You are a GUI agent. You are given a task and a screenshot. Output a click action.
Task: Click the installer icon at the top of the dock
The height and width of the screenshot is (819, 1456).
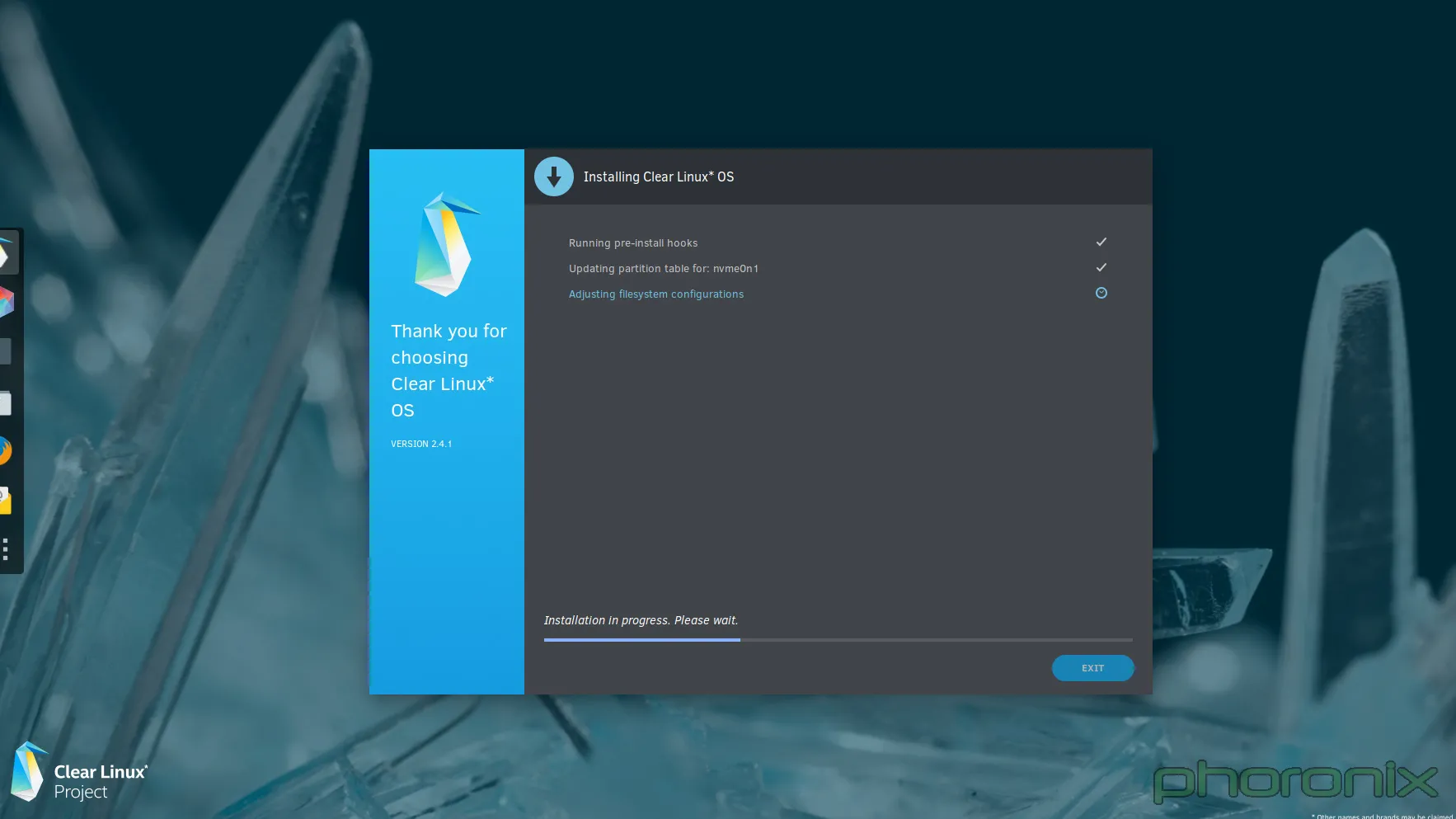coord(7,253)
